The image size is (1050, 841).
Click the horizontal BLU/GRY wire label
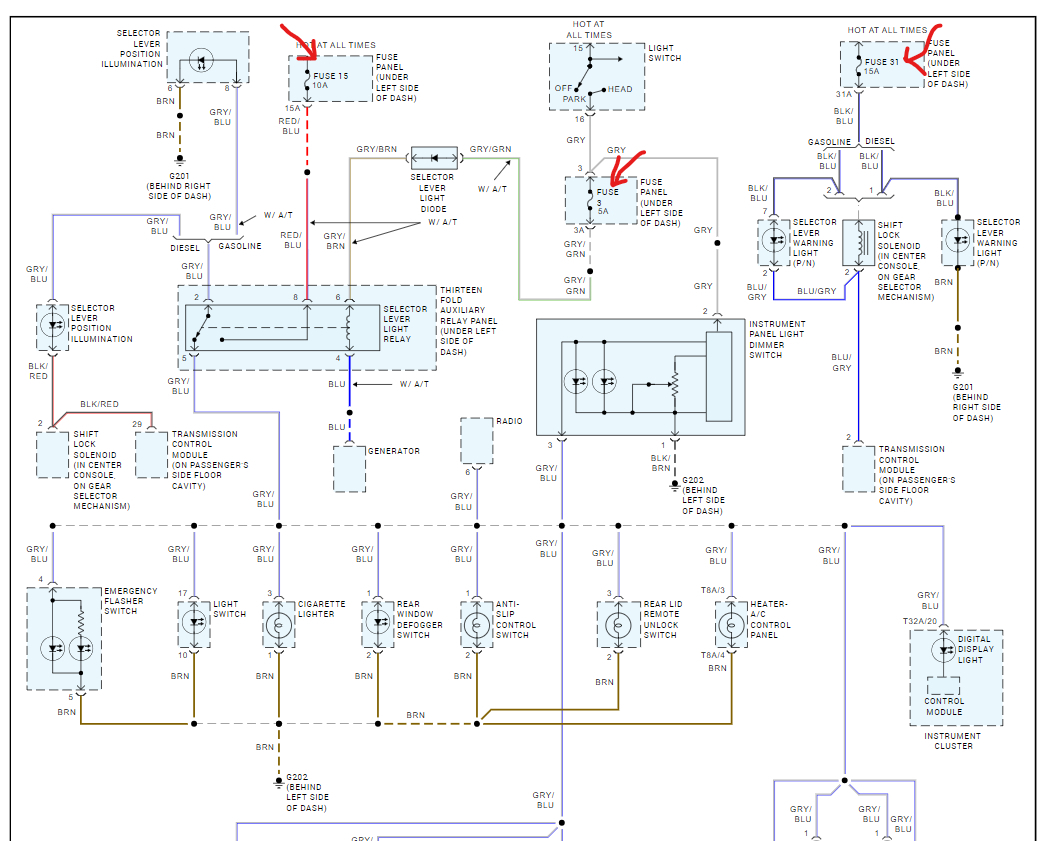(816, 291)
